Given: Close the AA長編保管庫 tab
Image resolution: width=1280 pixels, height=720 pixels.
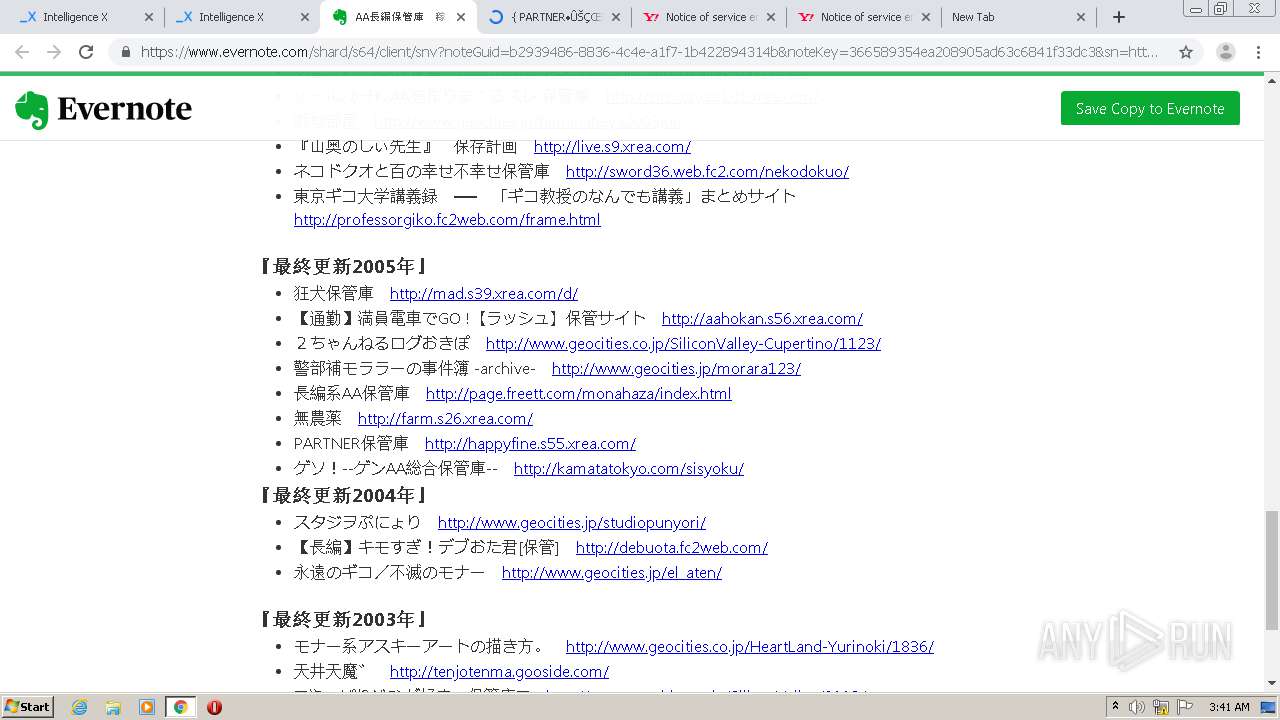Looking at the screenshot, I should tap(461, 17).
